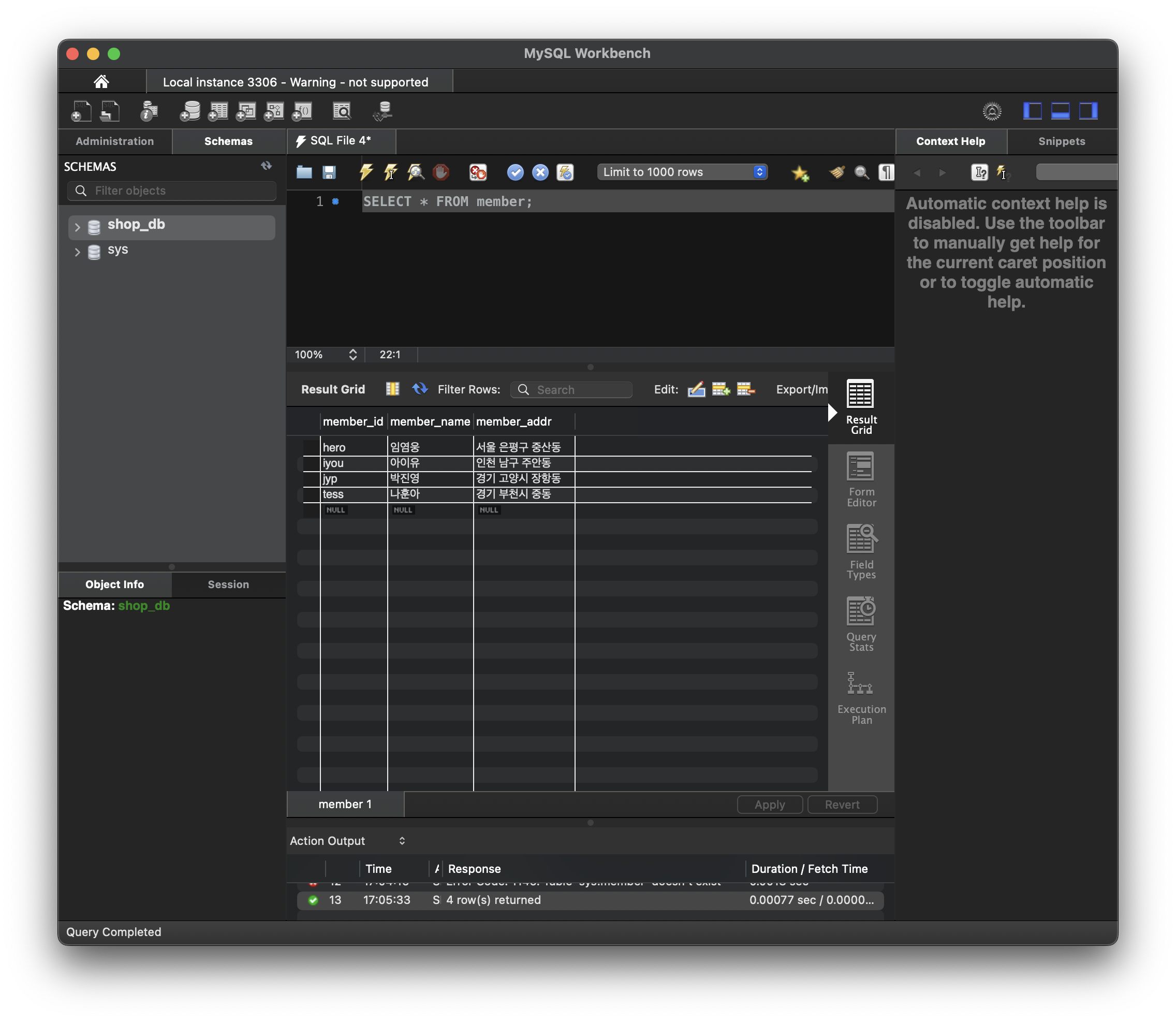Reconnect to the DBMS
The width and height of the screenshot is (1176, 1022).
(383, 111)
